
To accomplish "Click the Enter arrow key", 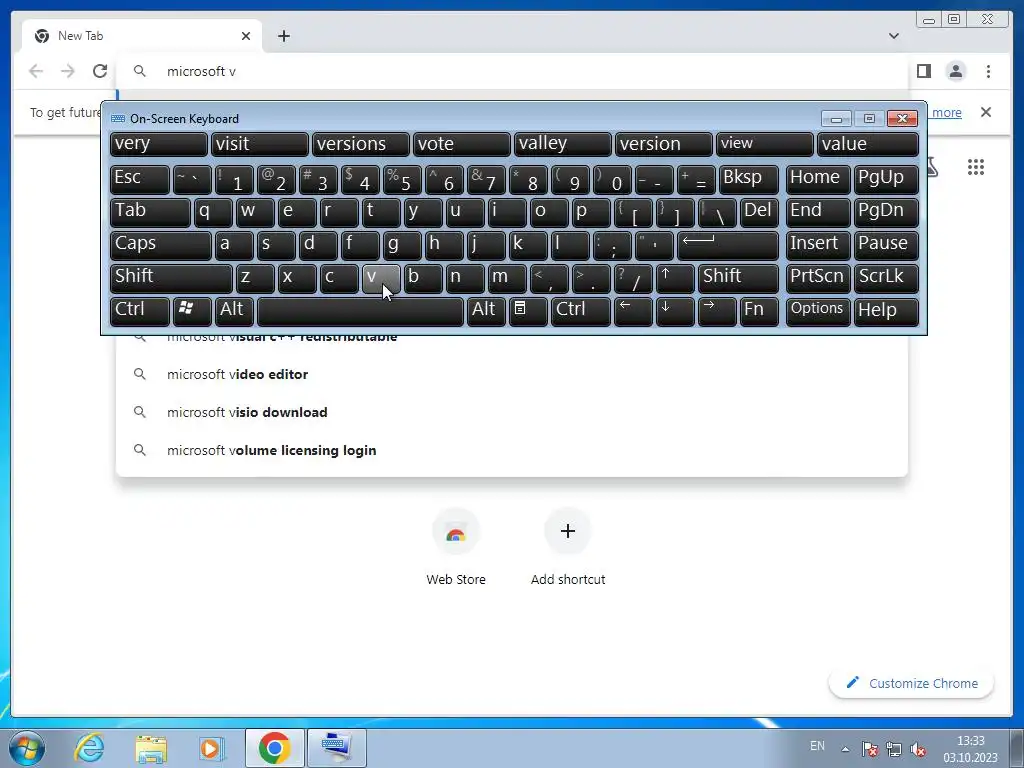I will coord(728,246).
